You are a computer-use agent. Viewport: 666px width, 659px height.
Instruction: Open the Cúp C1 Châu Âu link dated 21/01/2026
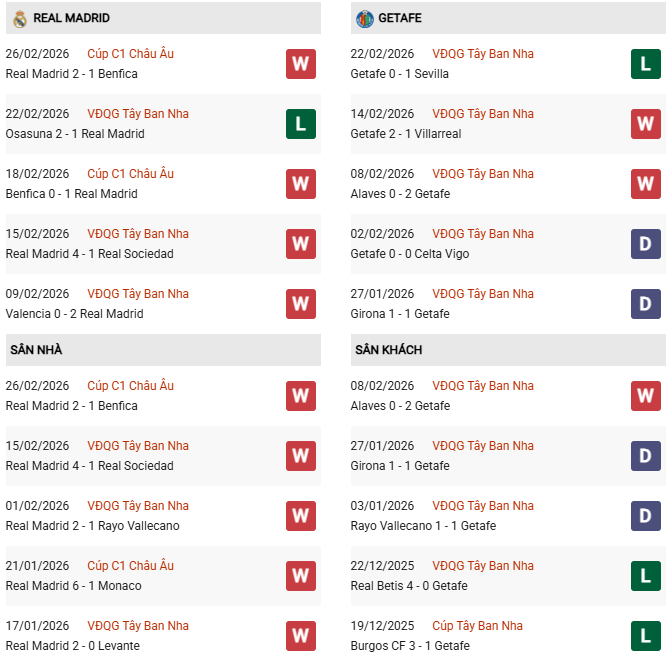tap(130, 566)
